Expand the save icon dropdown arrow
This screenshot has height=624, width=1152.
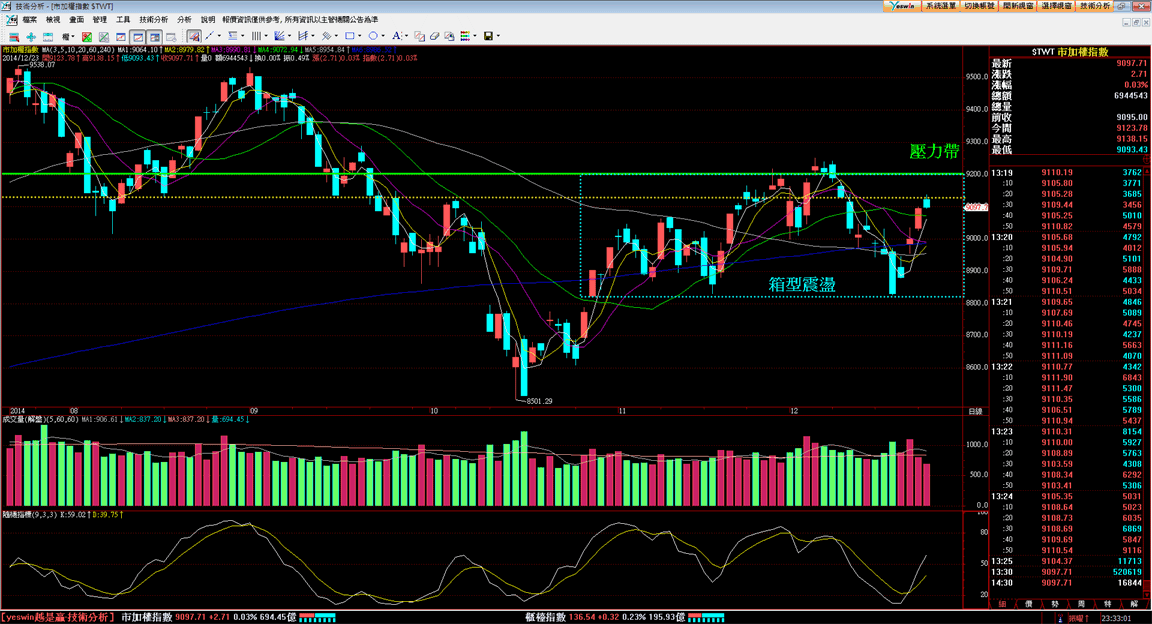tap(498, 35)
